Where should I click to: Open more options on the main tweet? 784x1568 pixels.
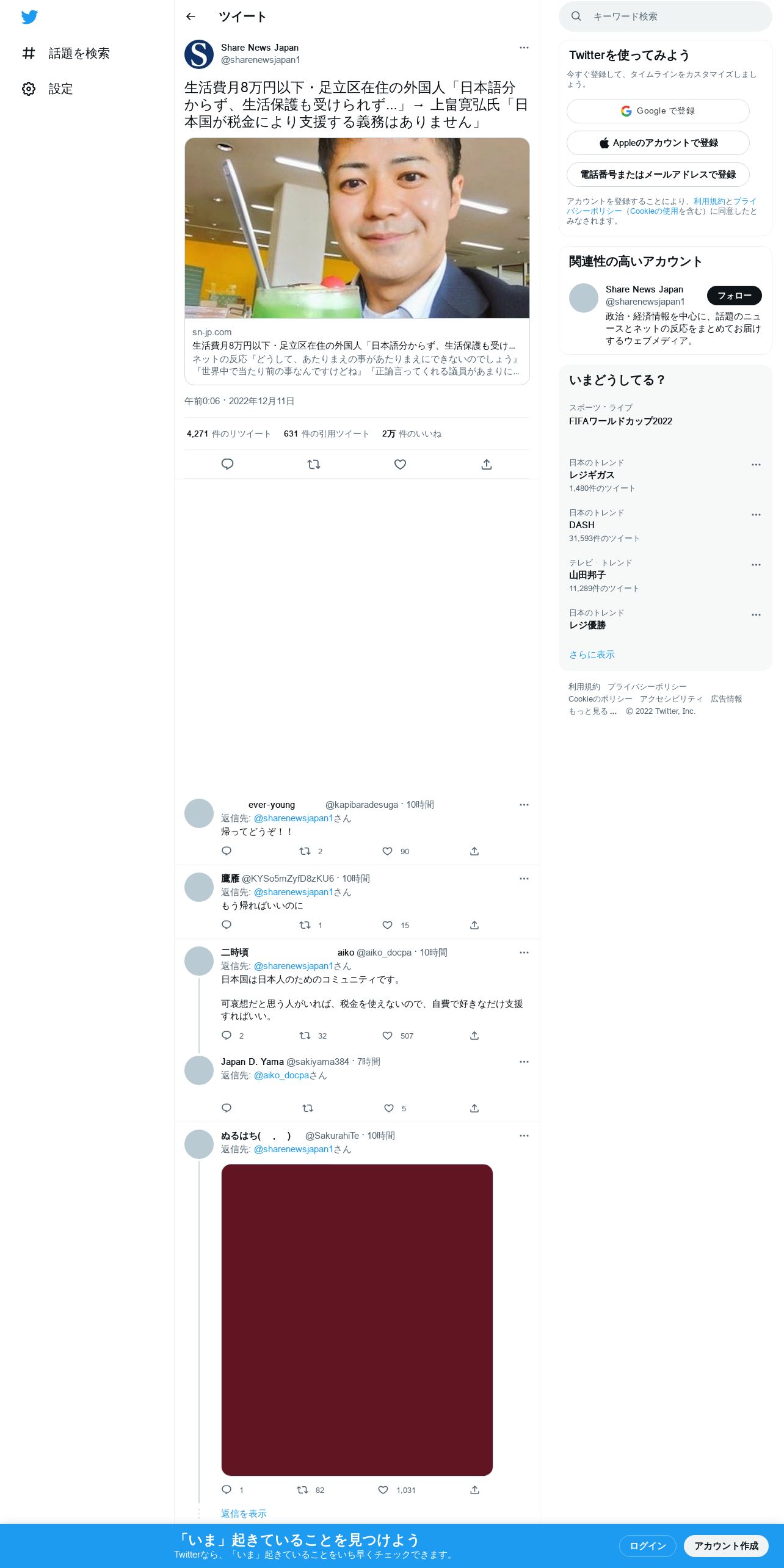(x=524, y=48)
